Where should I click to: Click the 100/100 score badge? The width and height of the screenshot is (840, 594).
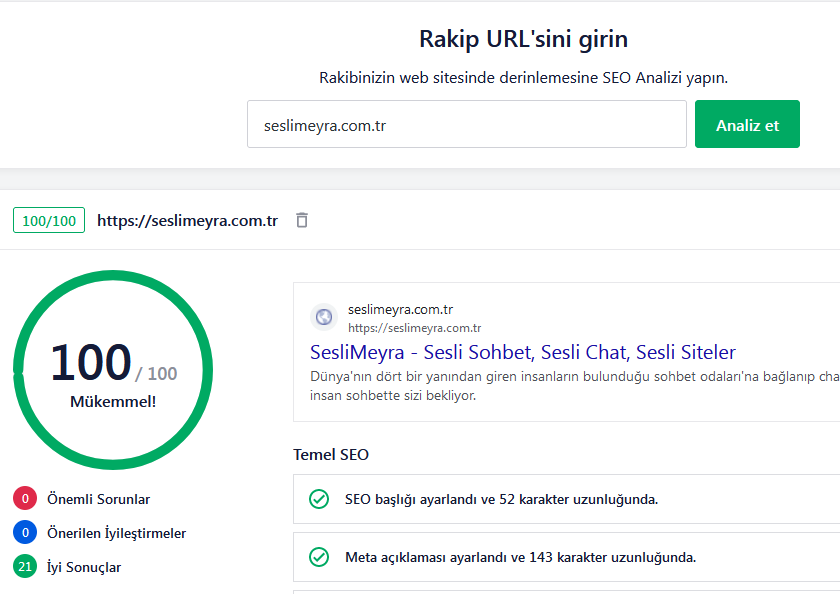pos(49,220)
